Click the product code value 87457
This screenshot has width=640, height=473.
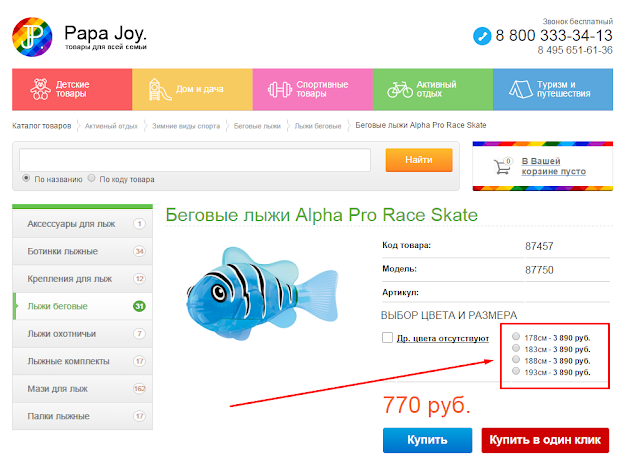[x=539, y=246]
